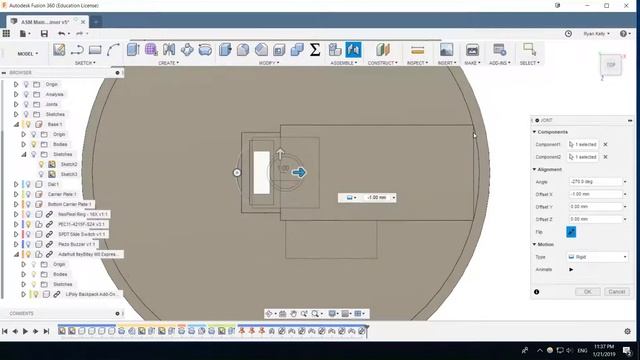Click Cancel in the Joint dialog
Image resolution: width=640 pixels, height=360 pixels.
(616, 292)
